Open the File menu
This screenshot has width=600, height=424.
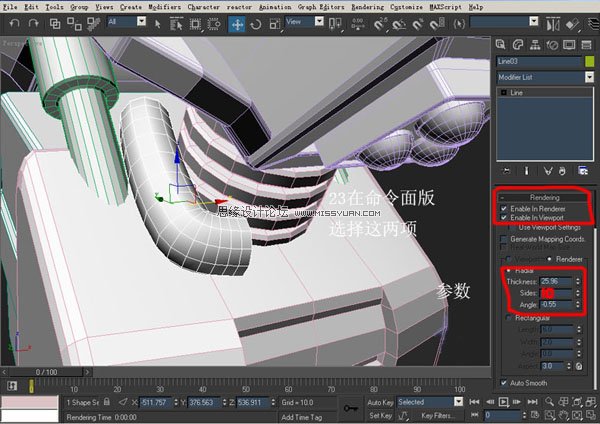point(10,7)
